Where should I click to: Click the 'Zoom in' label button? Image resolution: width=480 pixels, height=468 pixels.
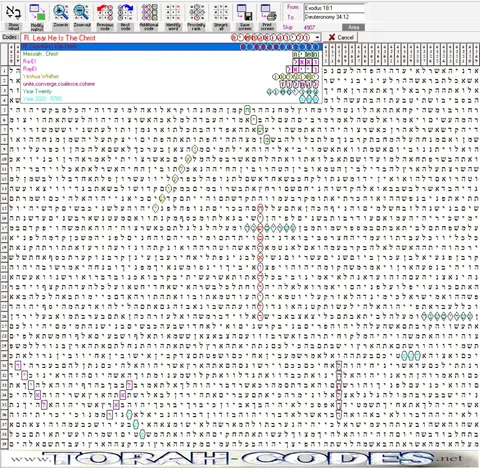[61, 25]
